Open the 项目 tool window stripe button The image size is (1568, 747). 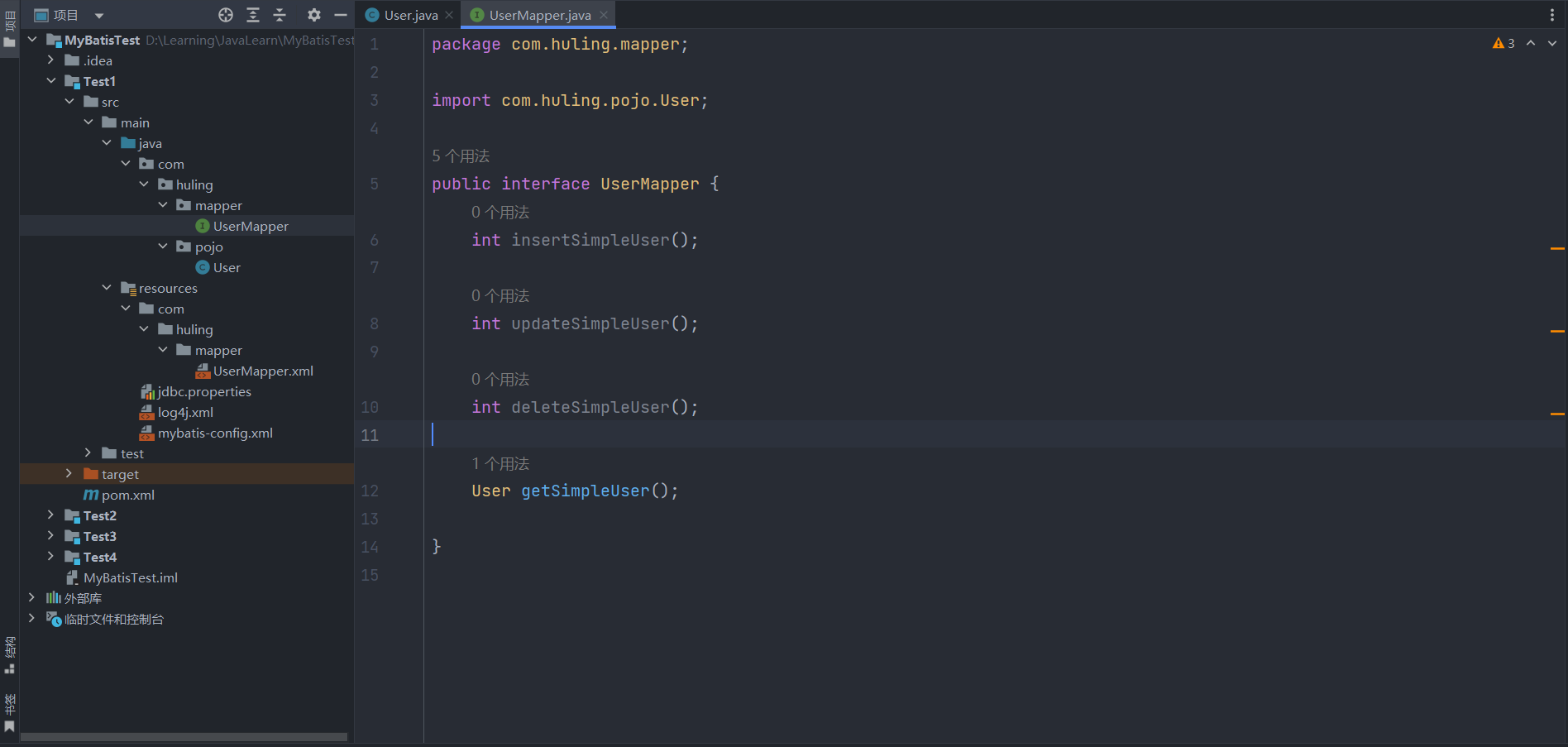click(10, 29)
